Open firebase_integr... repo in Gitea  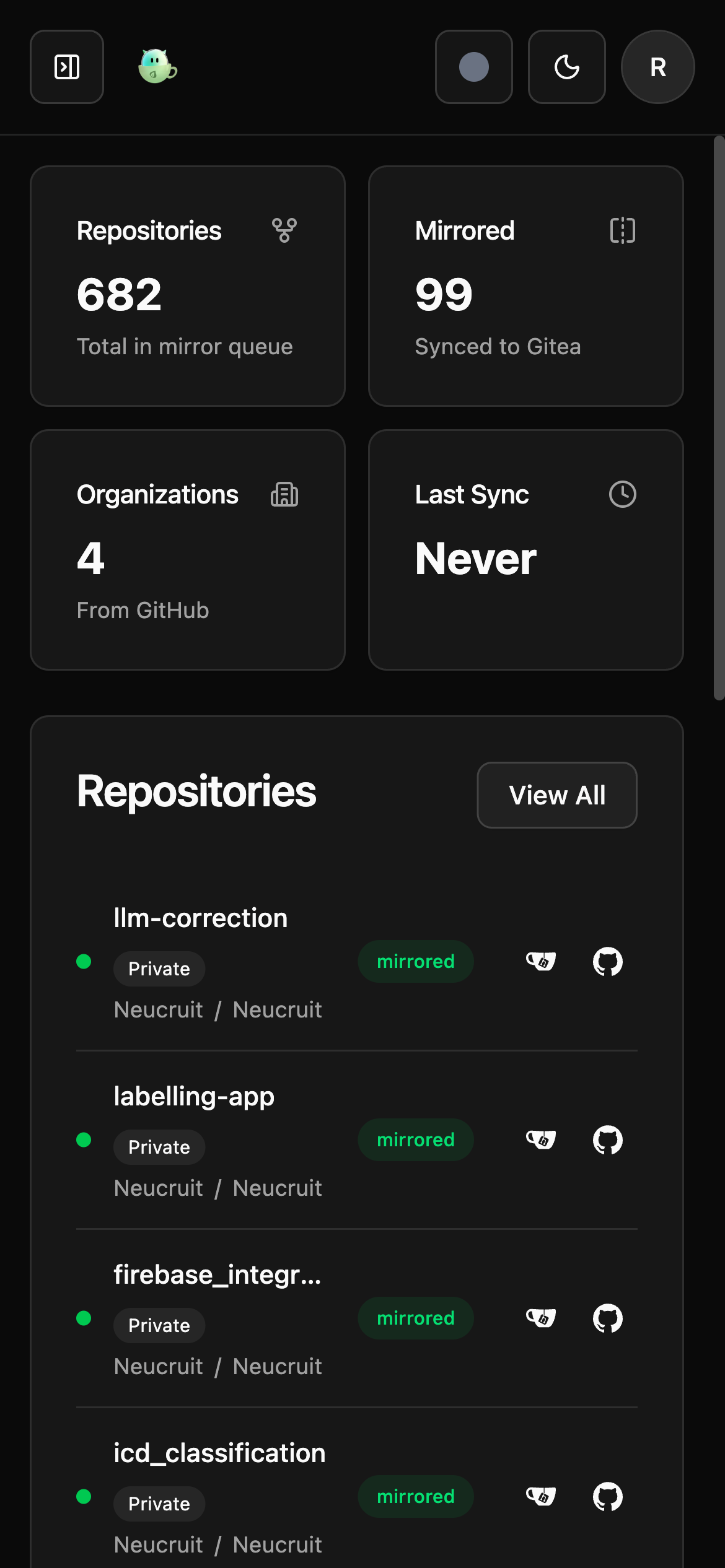(540, 1318)
